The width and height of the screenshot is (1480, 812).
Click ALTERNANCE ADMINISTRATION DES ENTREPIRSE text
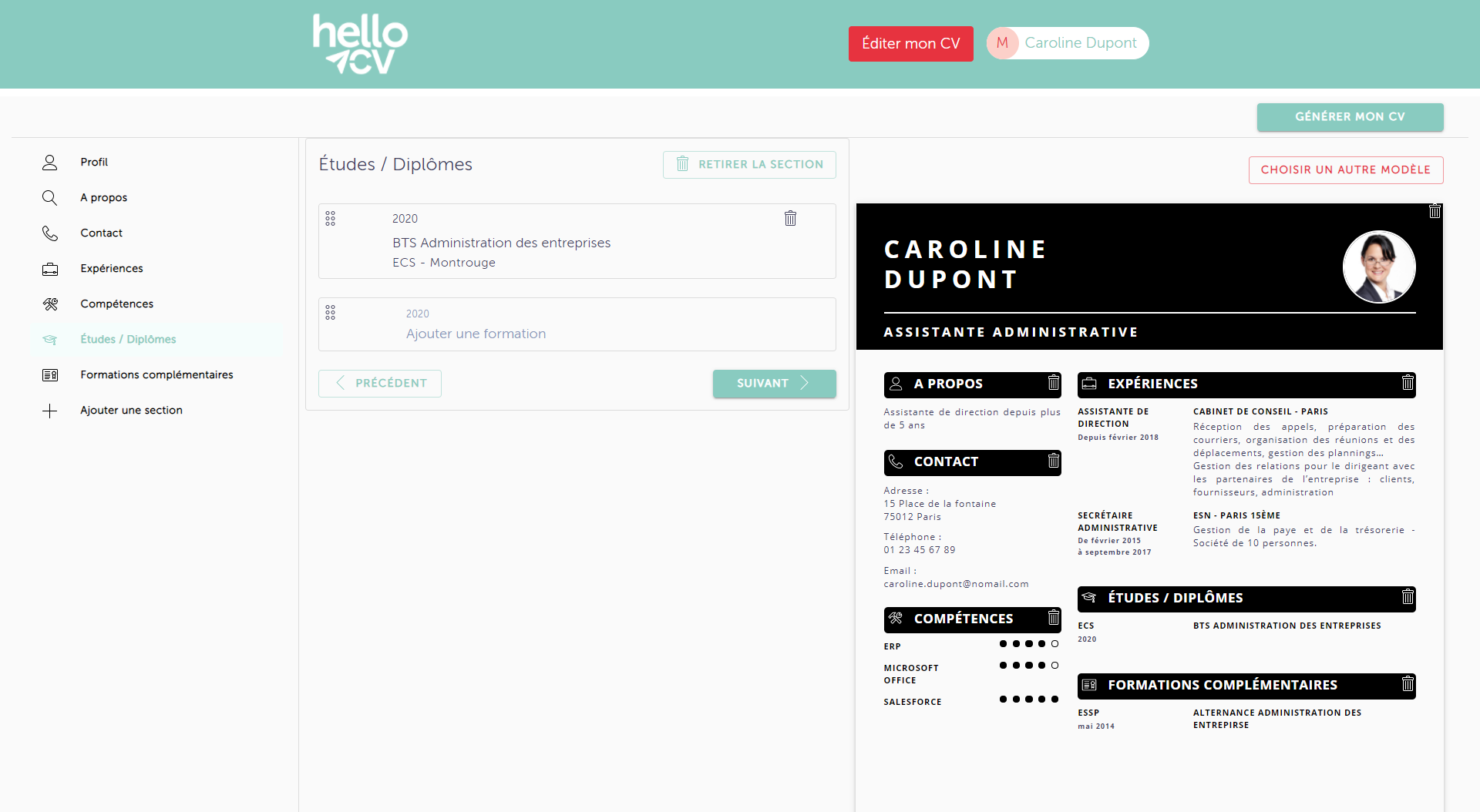(1277, 719)
